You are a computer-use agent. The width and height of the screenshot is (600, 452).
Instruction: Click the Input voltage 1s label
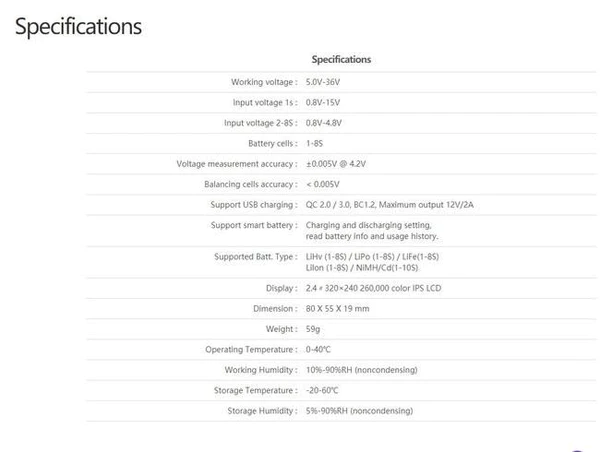(263, 102)
